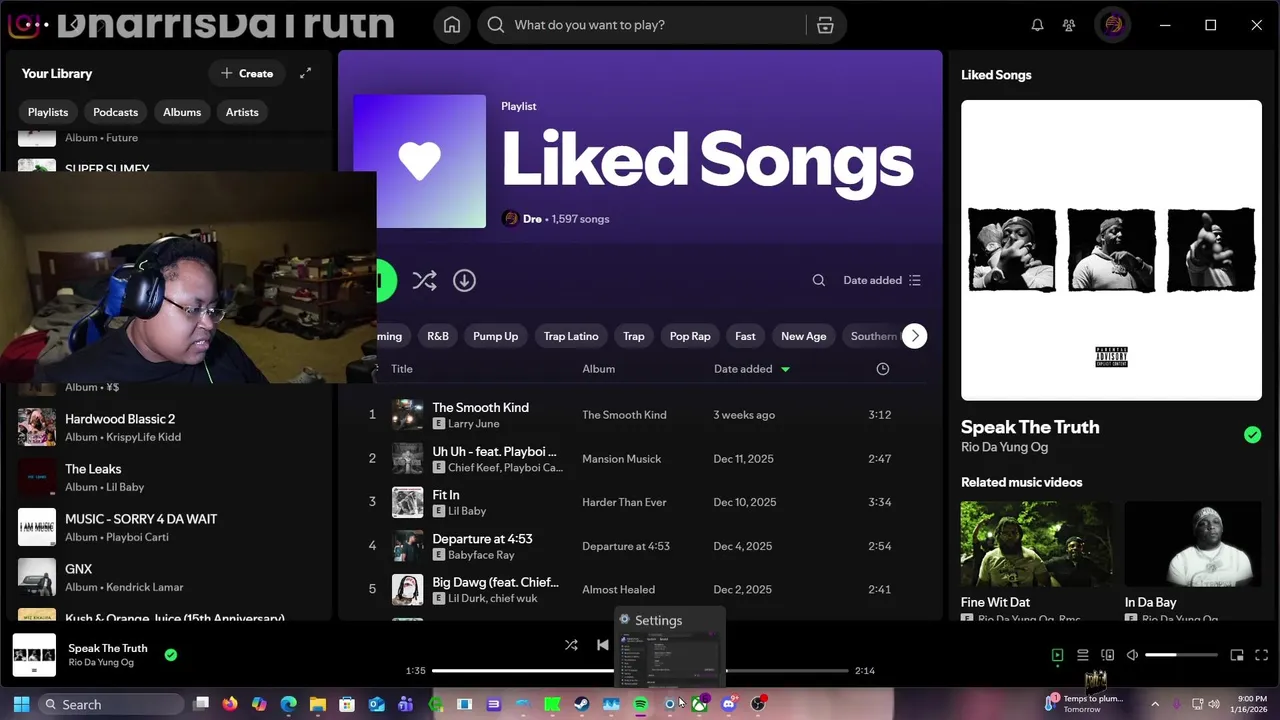Go to Spotify Home

(452, 25)
